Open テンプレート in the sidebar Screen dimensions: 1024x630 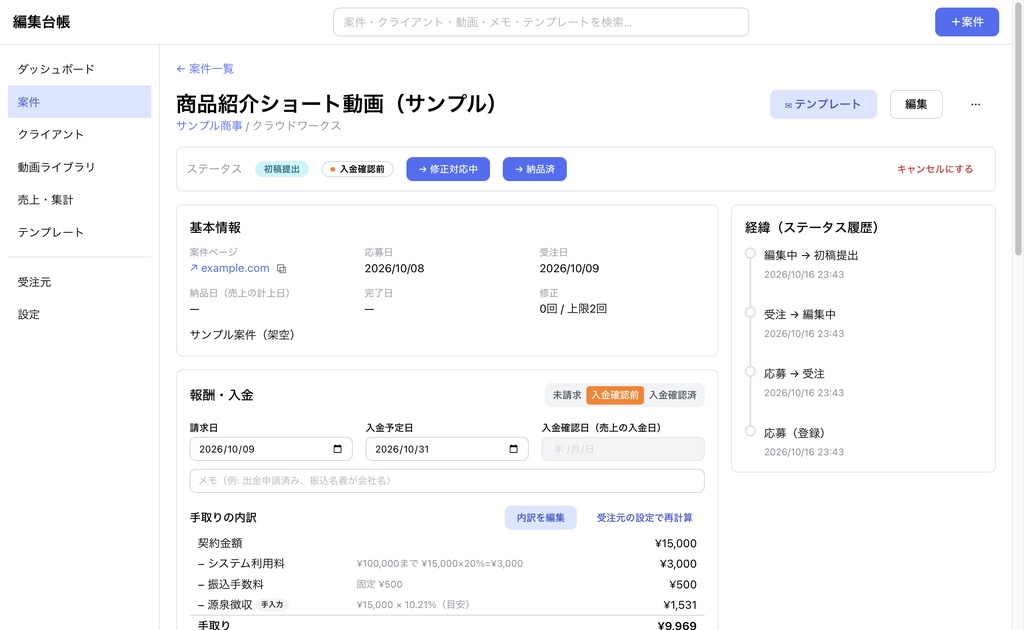click(80, 232)
